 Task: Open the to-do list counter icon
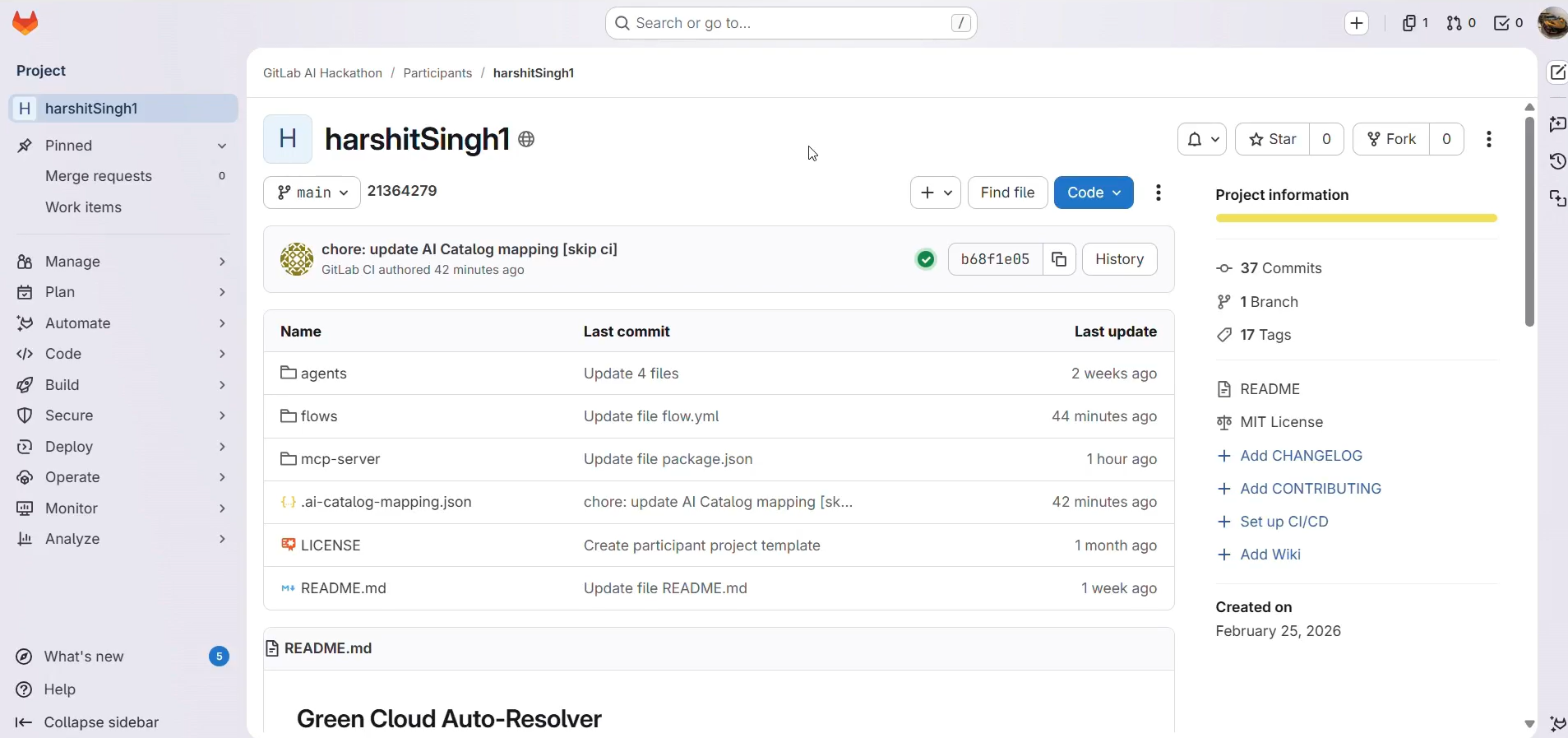1509,23
